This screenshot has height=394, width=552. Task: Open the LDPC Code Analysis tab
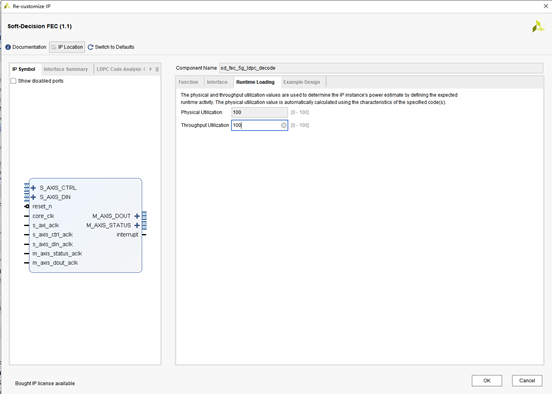pyautogui.click(x=119, y=69)
